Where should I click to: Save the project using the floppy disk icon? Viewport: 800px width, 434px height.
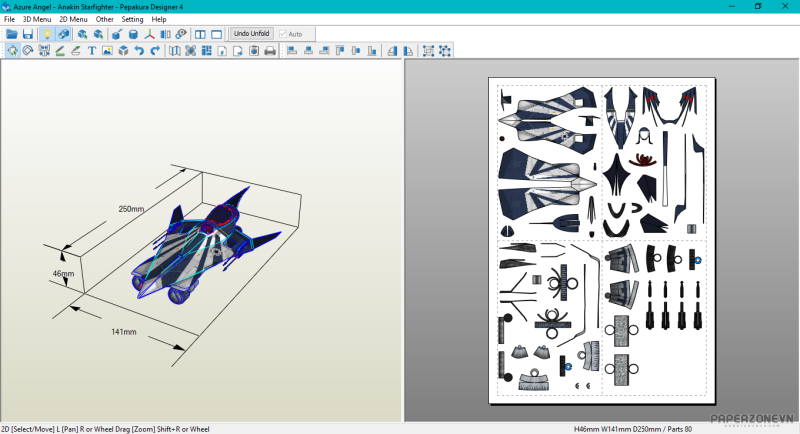[x=28, y=34]
